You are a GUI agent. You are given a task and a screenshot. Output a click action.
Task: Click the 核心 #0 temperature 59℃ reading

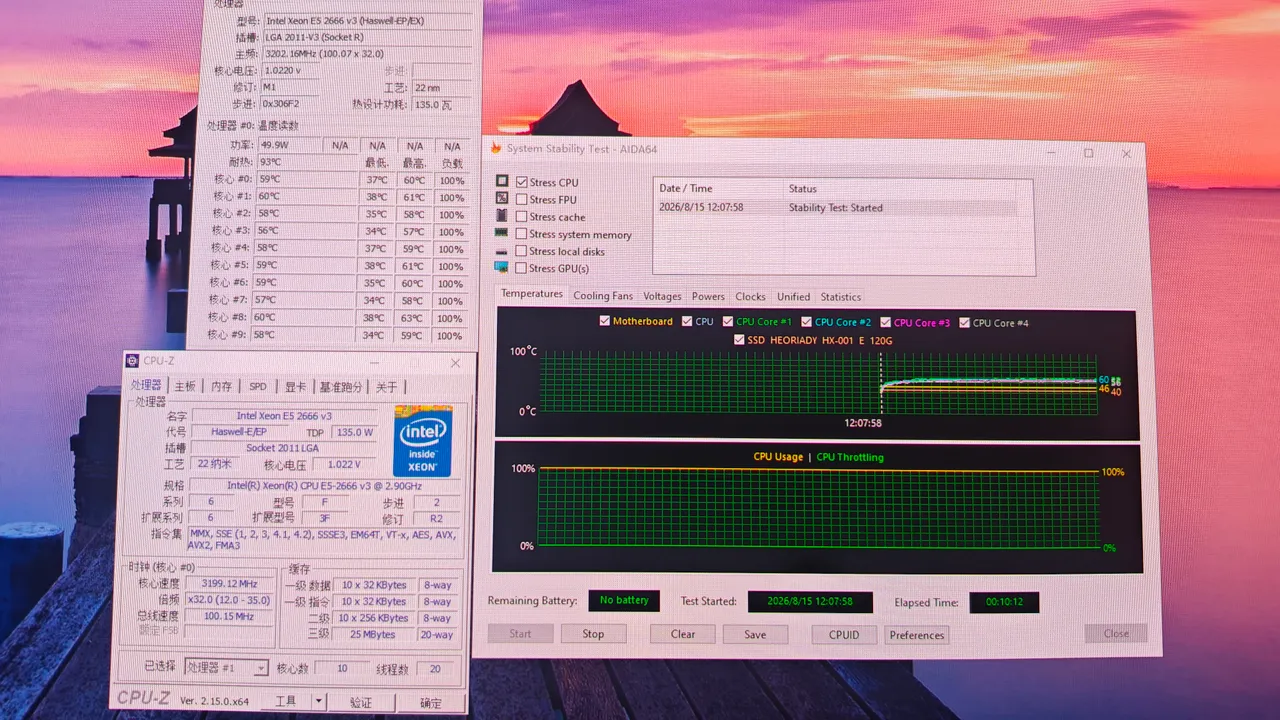coord(305,180)
